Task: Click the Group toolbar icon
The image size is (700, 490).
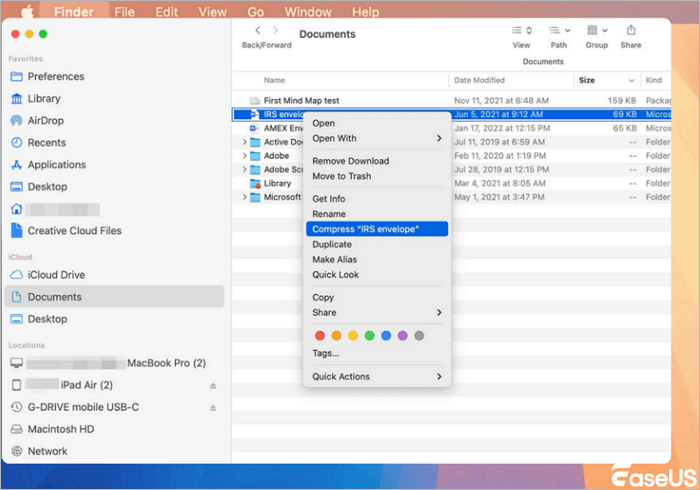Action: point(596,31)
